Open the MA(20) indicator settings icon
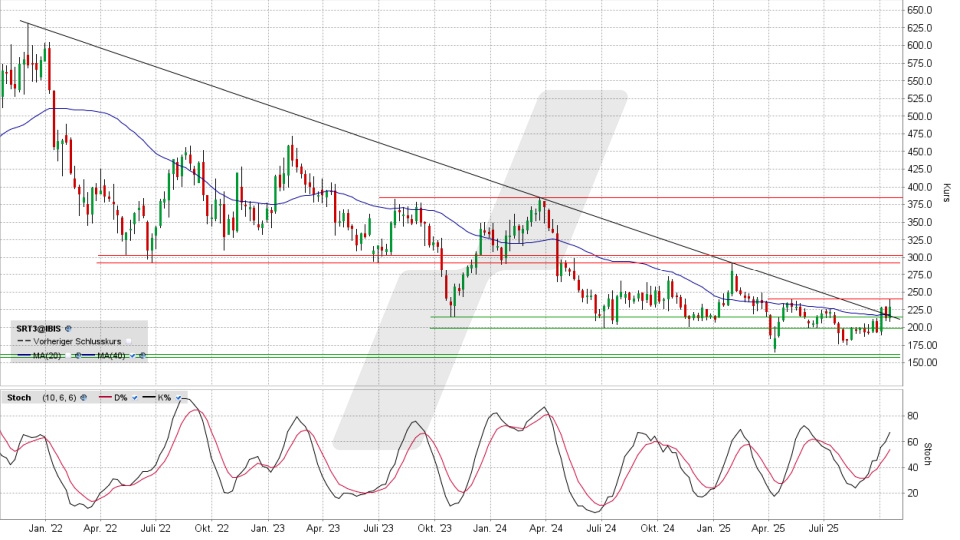Screen dimensions: 960x540 coord(78,355)
